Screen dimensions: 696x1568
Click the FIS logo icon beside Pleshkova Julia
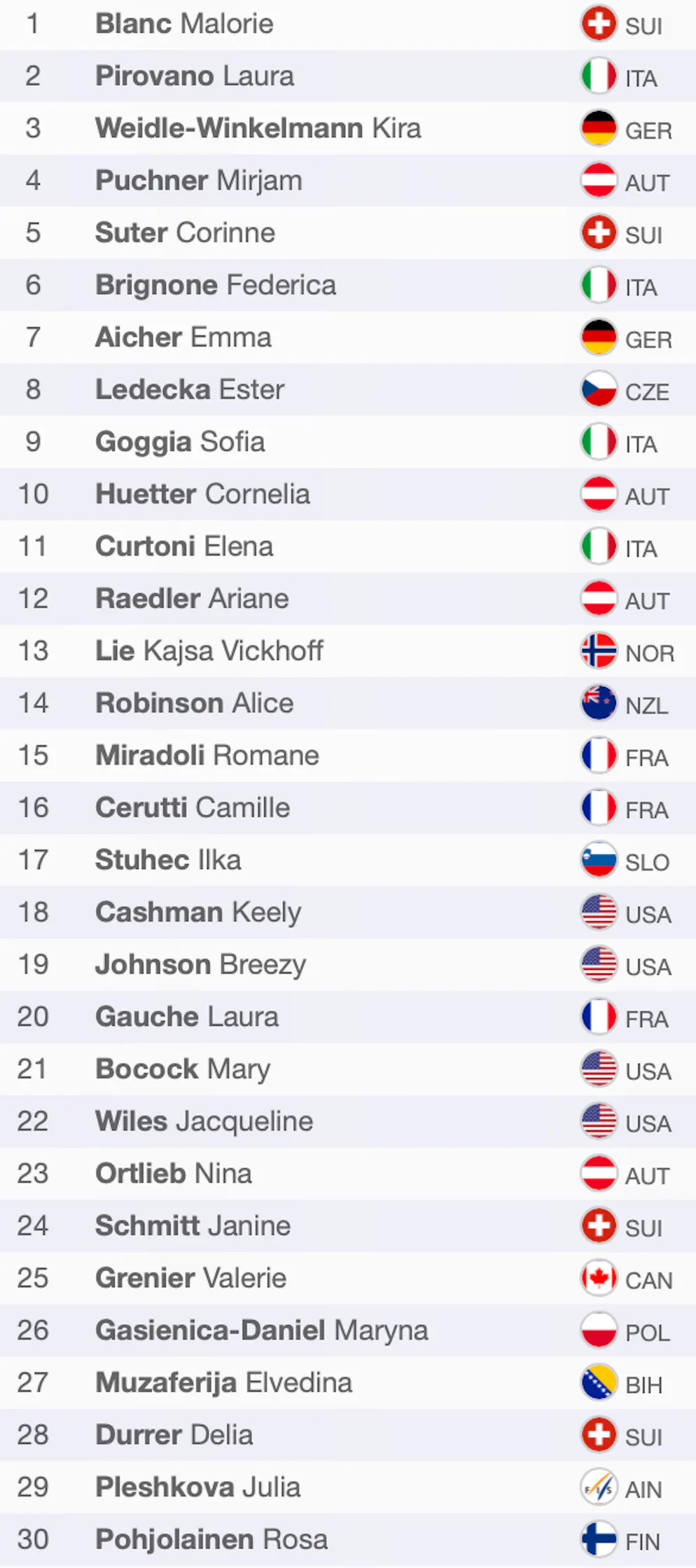(x=599, y=1487)
